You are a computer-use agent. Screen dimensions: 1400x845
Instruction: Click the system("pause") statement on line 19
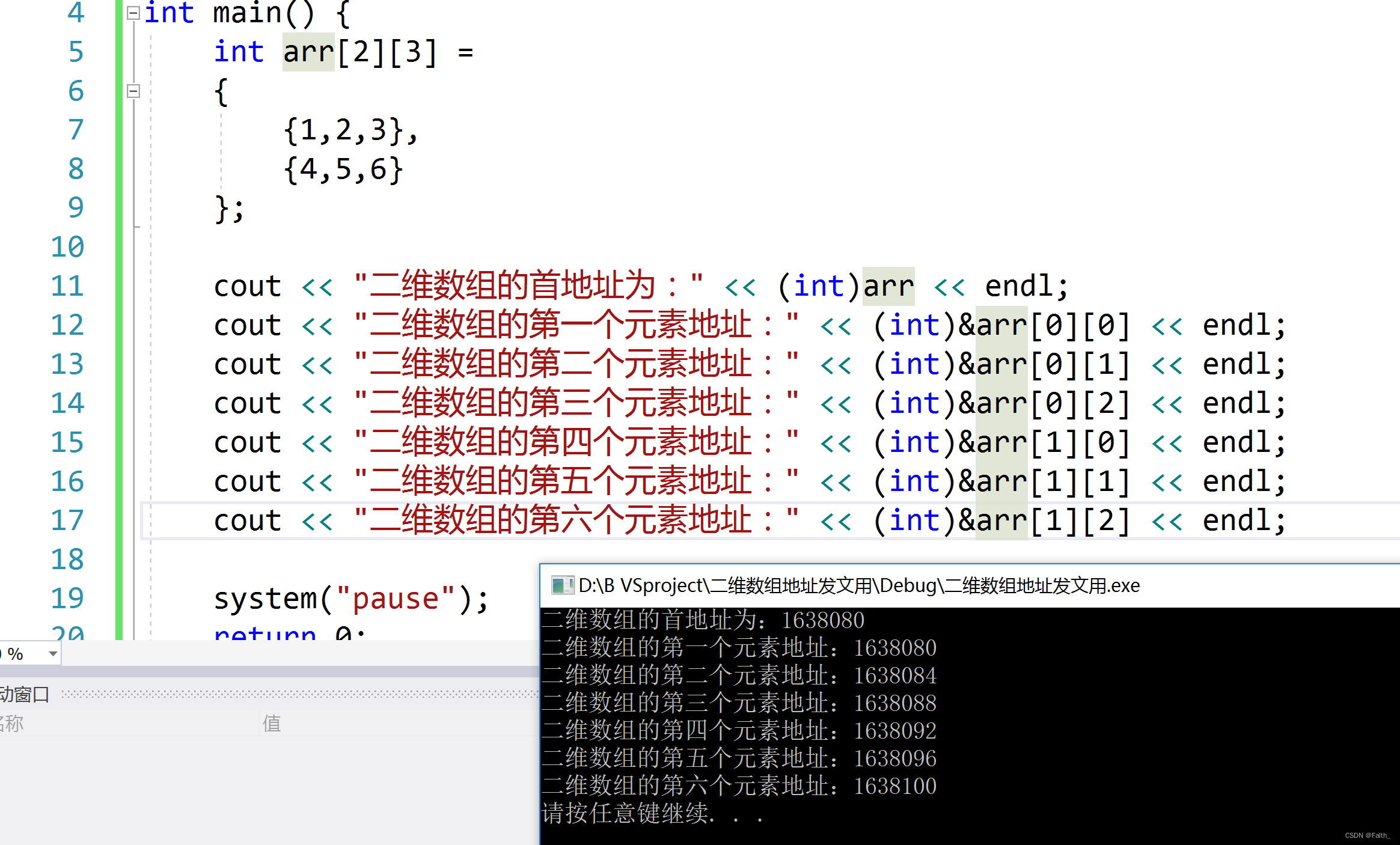click(x=352, y=599)
